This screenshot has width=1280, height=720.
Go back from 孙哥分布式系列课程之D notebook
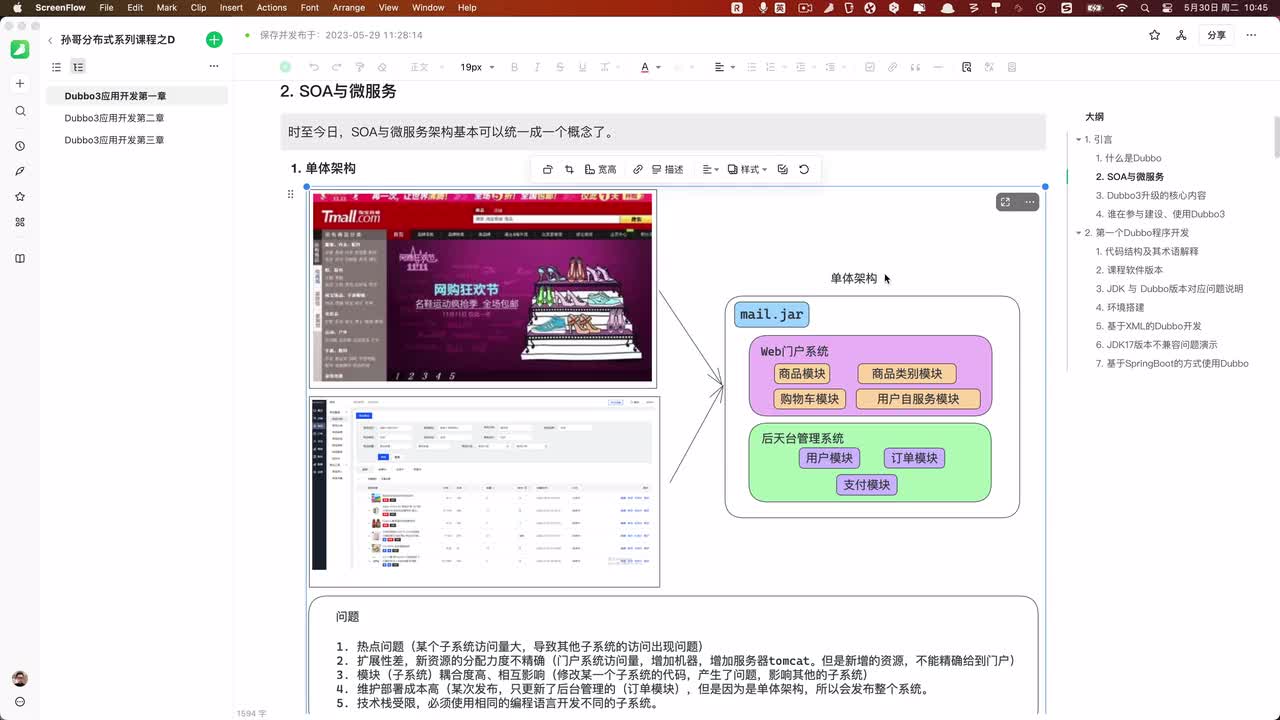[x=50, y=41]
